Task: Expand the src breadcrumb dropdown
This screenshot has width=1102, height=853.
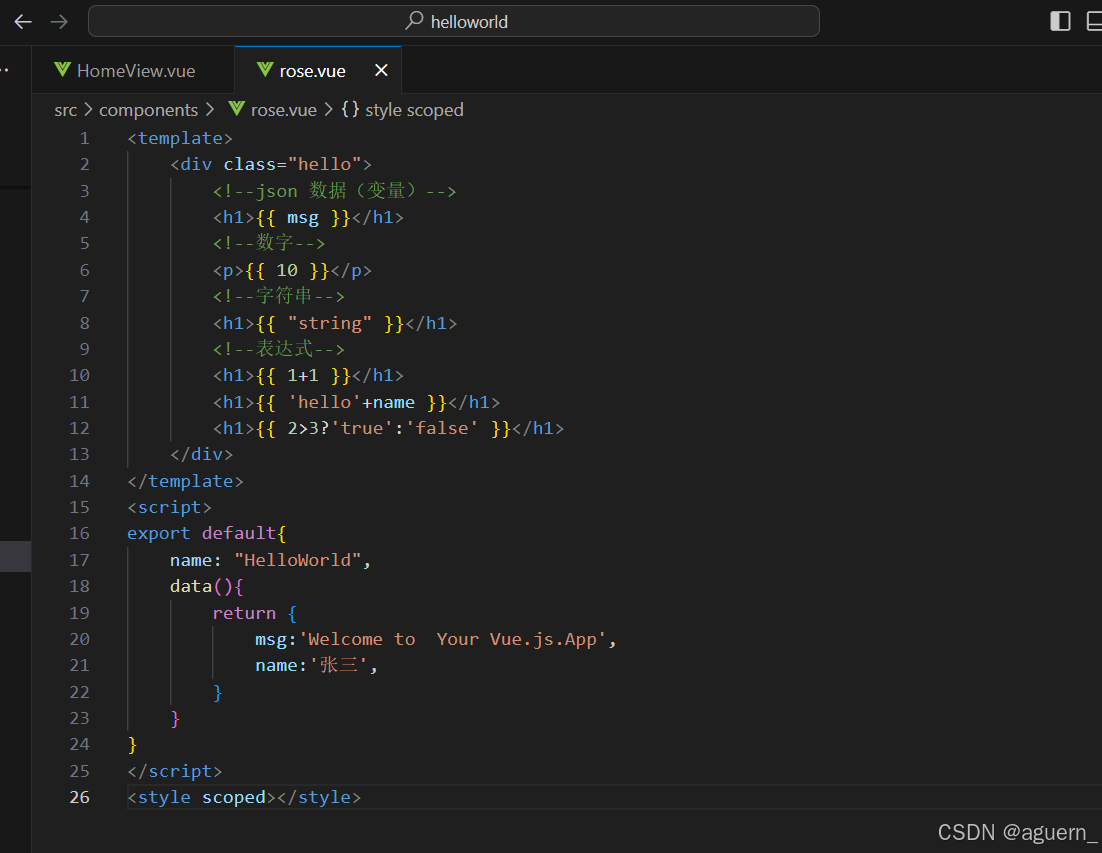Action: point(66,110)
